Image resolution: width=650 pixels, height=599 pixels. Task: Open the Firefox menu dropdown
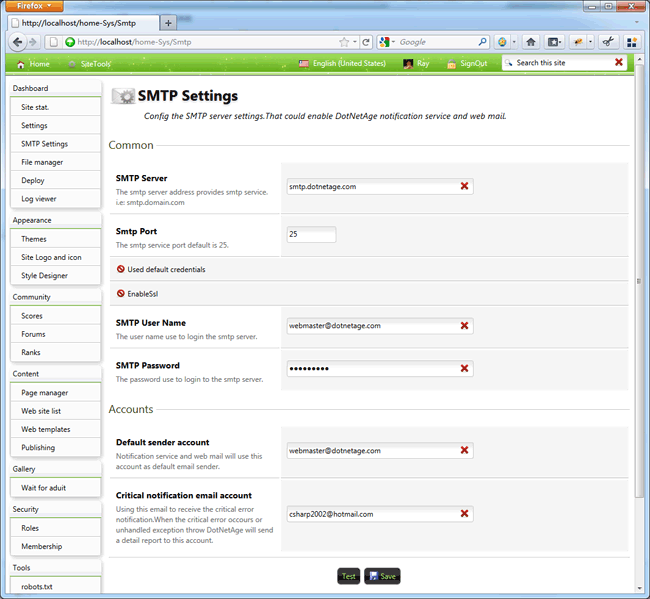pyautogui.click(x=34, y=6)
